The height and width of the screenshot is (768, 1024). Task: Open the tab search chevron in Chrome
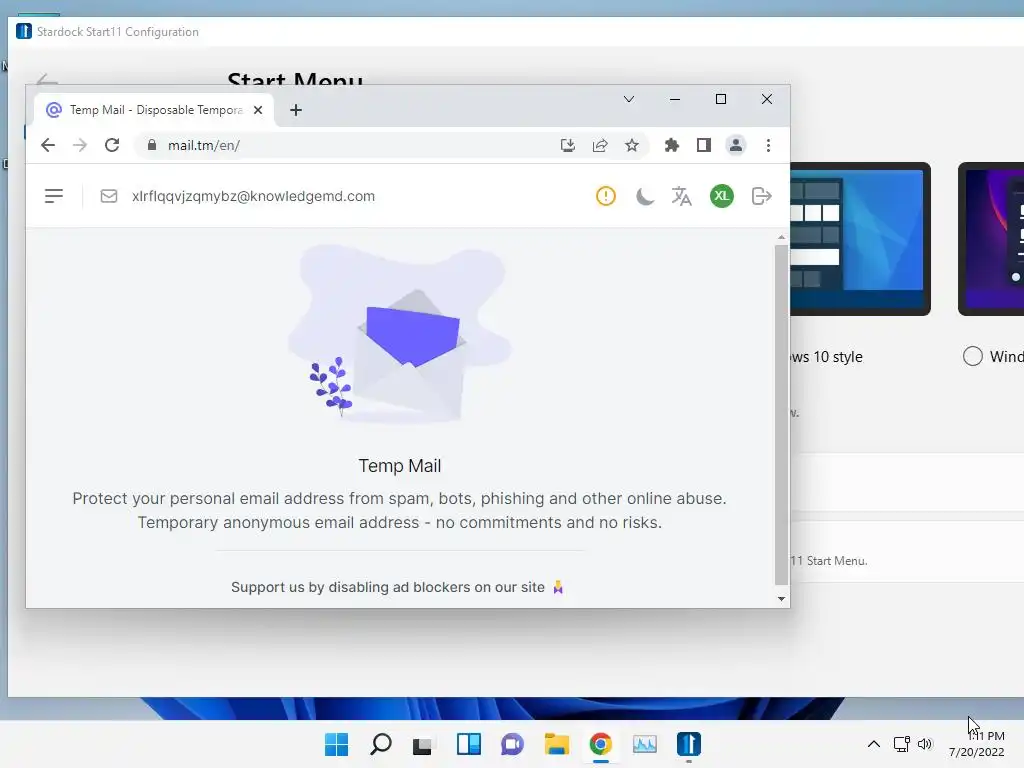628,99
